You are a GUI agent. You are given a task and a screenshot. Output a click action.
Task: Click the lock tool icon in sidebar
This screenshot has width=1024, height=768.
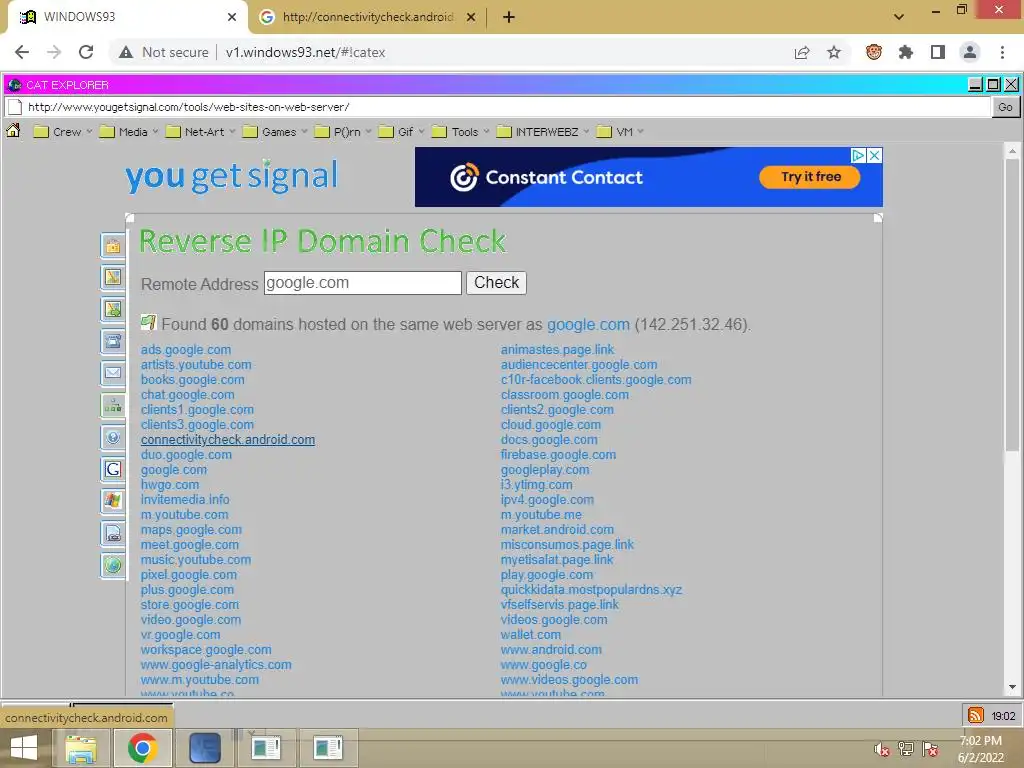click(x=113, y=246)
